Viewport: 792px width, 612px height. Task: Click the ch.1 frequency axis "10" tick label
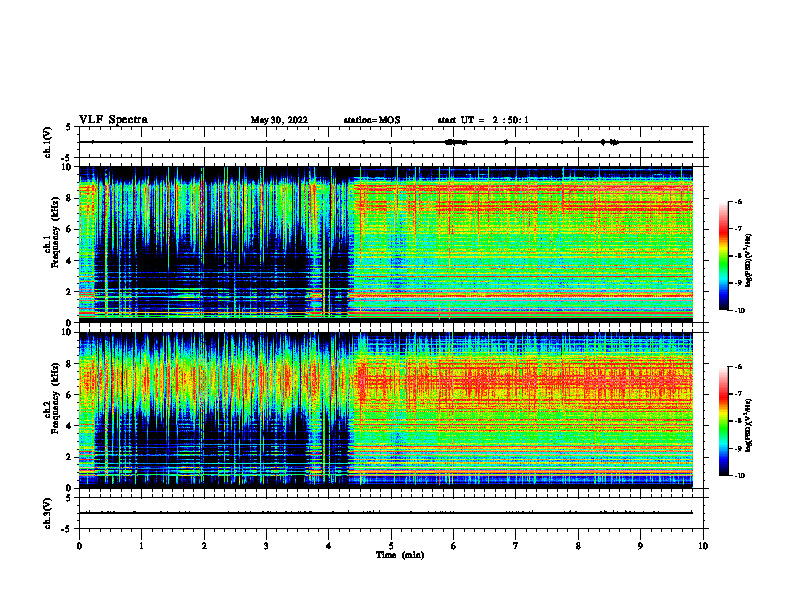coord(69,167)
